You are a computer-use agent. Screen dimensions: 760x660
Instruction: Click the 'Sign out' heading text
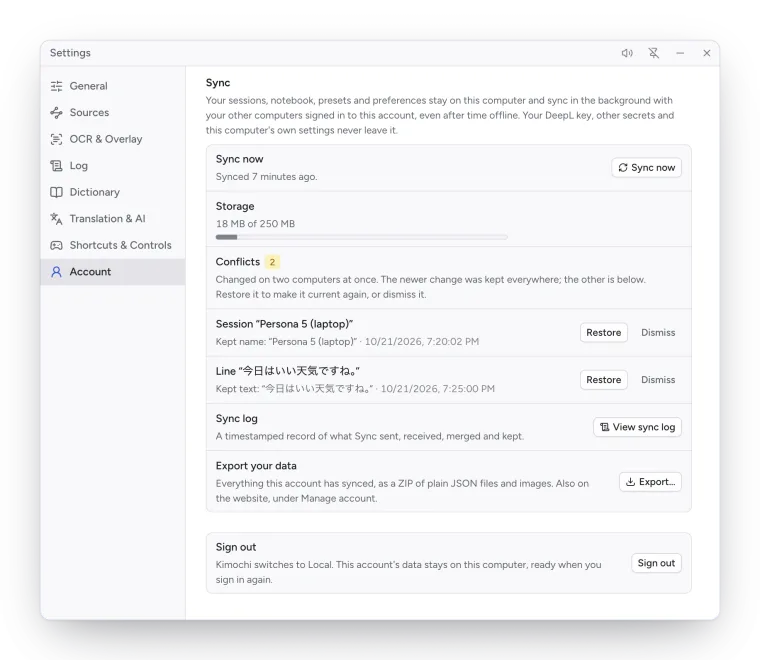236,547
